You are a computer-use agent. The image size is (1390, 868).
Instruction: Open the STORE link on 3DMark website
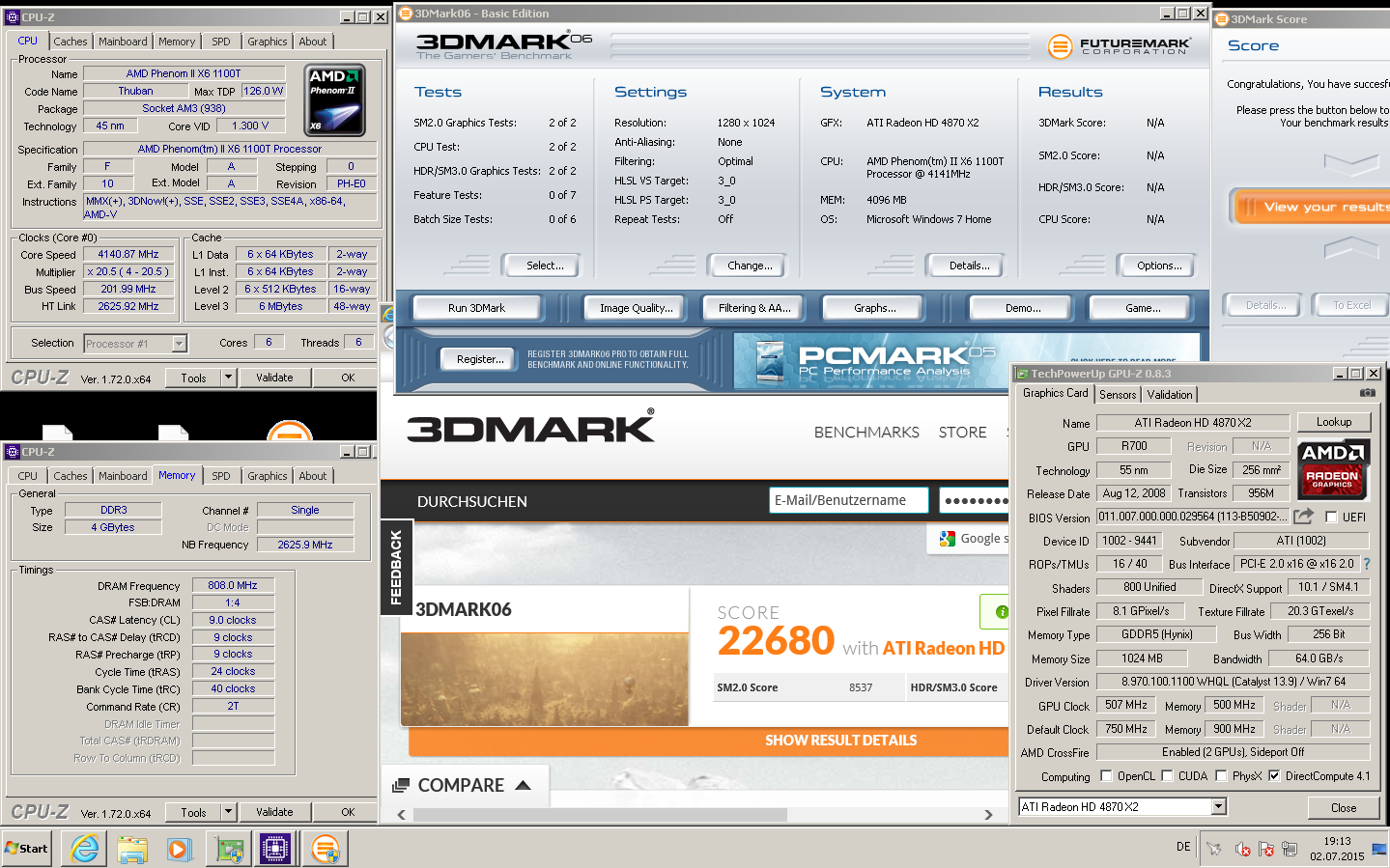point(962,433)
